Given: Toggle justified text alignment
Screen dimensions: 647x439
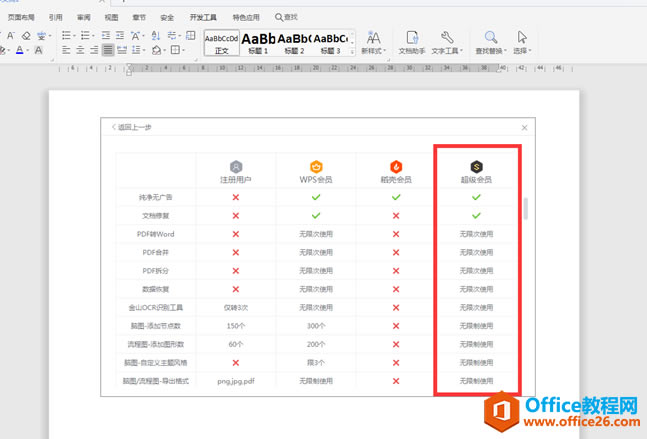Looking at the screenshot, I should [x=108, y=50].
